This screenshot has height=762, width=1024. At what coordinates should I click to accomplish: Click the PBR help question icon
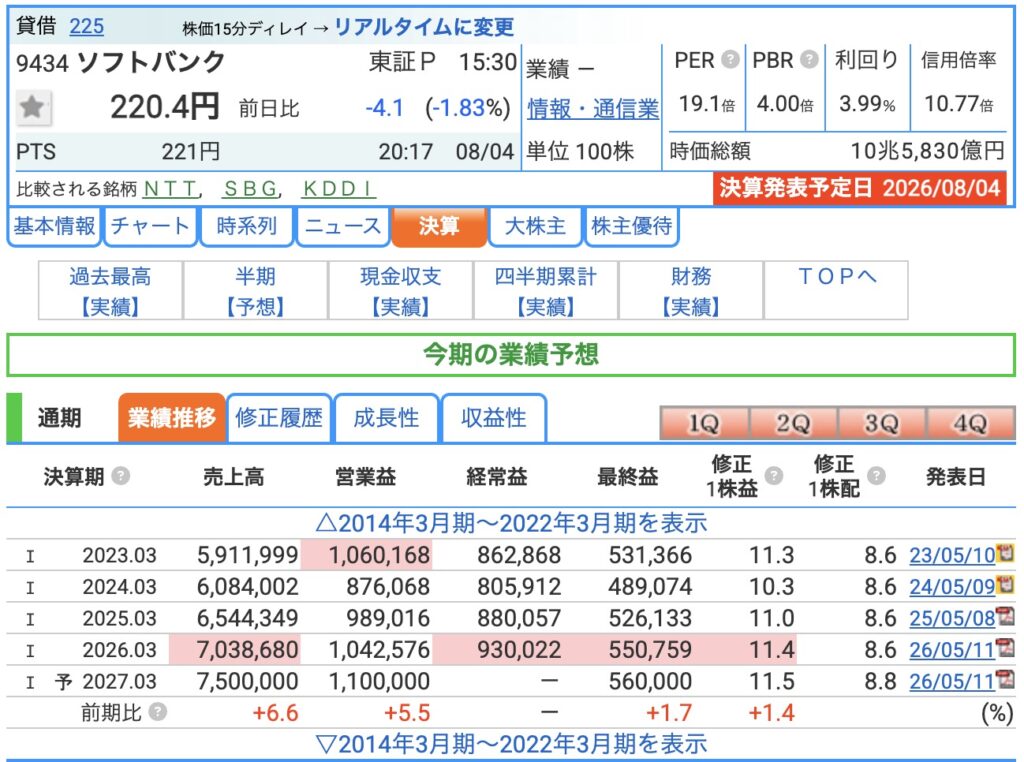point(809,60)
